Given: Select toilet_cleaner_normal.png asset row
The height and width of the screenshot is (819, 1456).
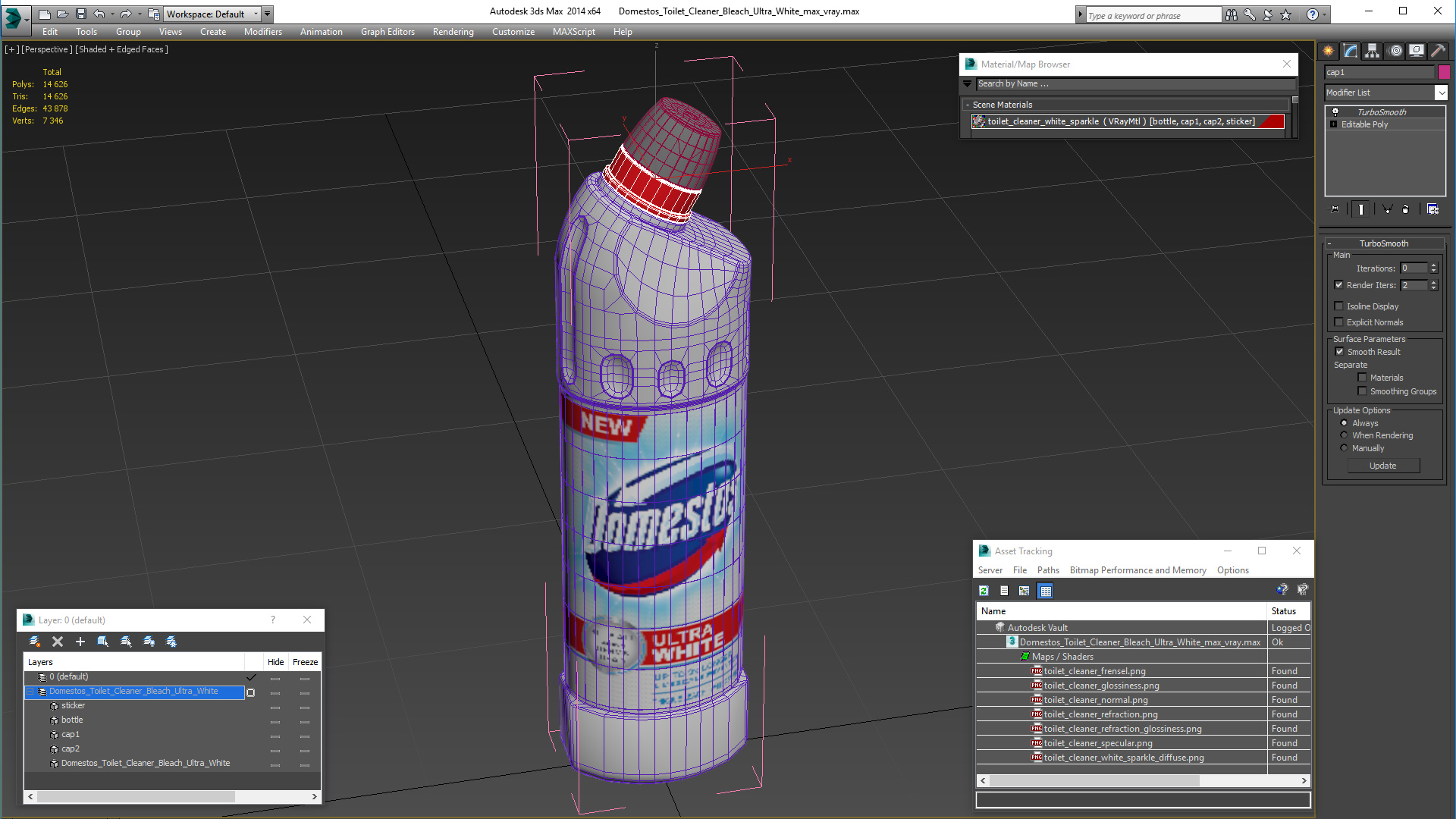Looking at the screenshot, I should (1095, 700).
